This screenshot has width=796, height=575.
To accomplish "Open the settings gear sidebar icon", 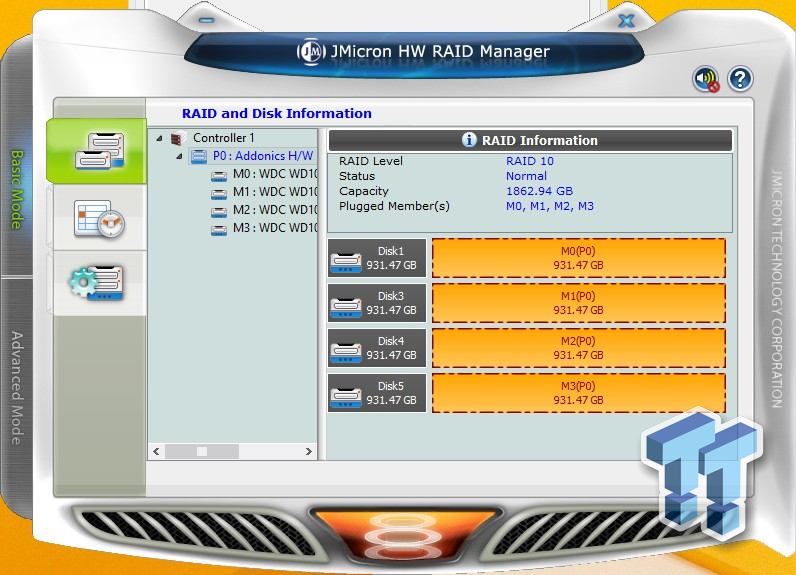I will pos(97,283).
